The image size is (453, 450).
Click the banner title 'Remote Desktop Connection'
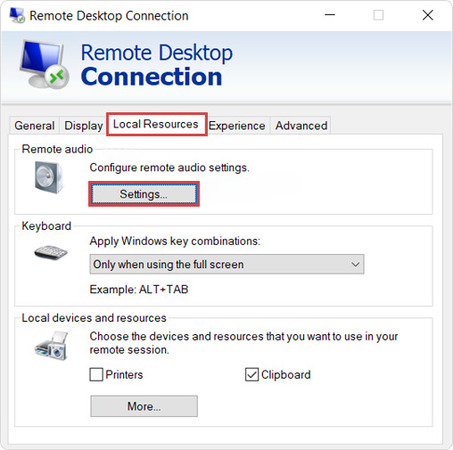tap(157, 65)
